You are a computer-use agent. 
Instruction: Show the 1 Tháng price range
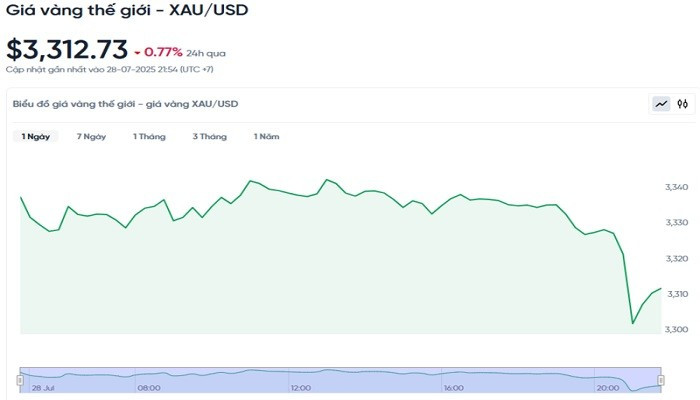(149, 136)
